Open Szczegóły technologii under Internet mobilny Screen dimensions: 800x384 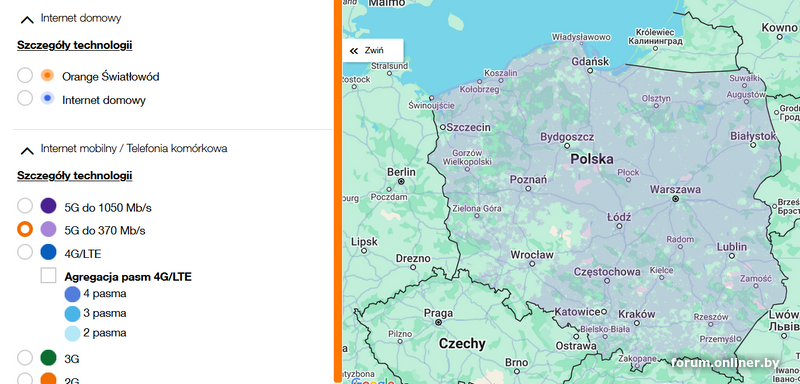click(74, 176)
